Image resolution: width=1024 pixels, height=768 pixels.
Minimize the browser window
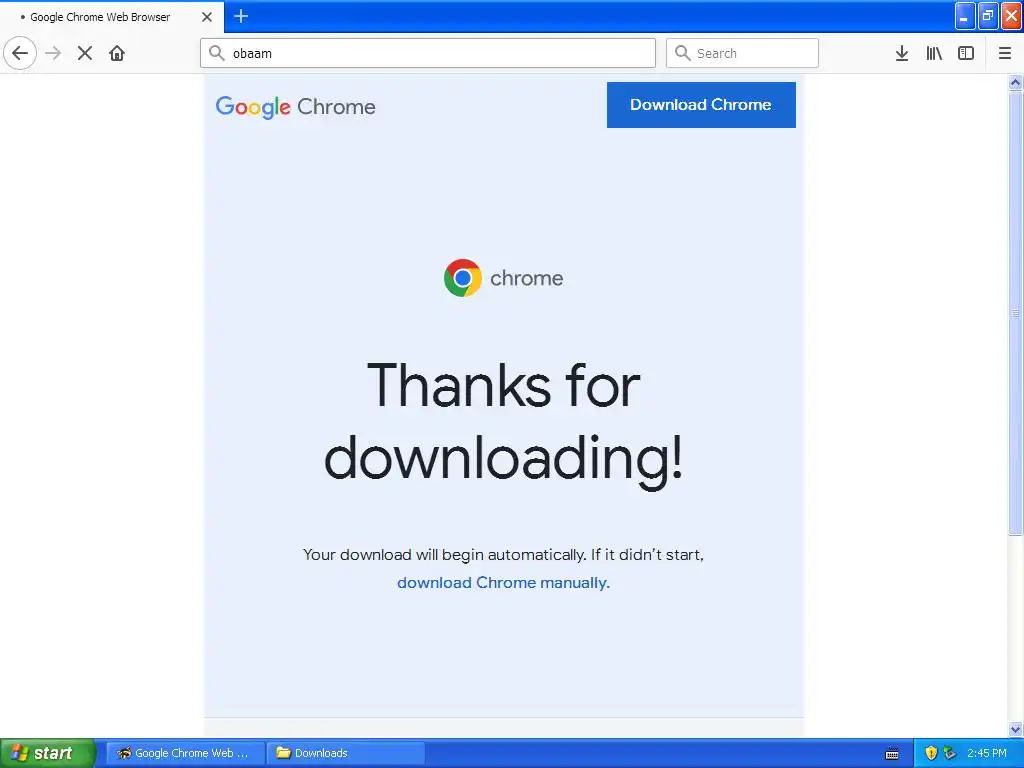point(965,16)
